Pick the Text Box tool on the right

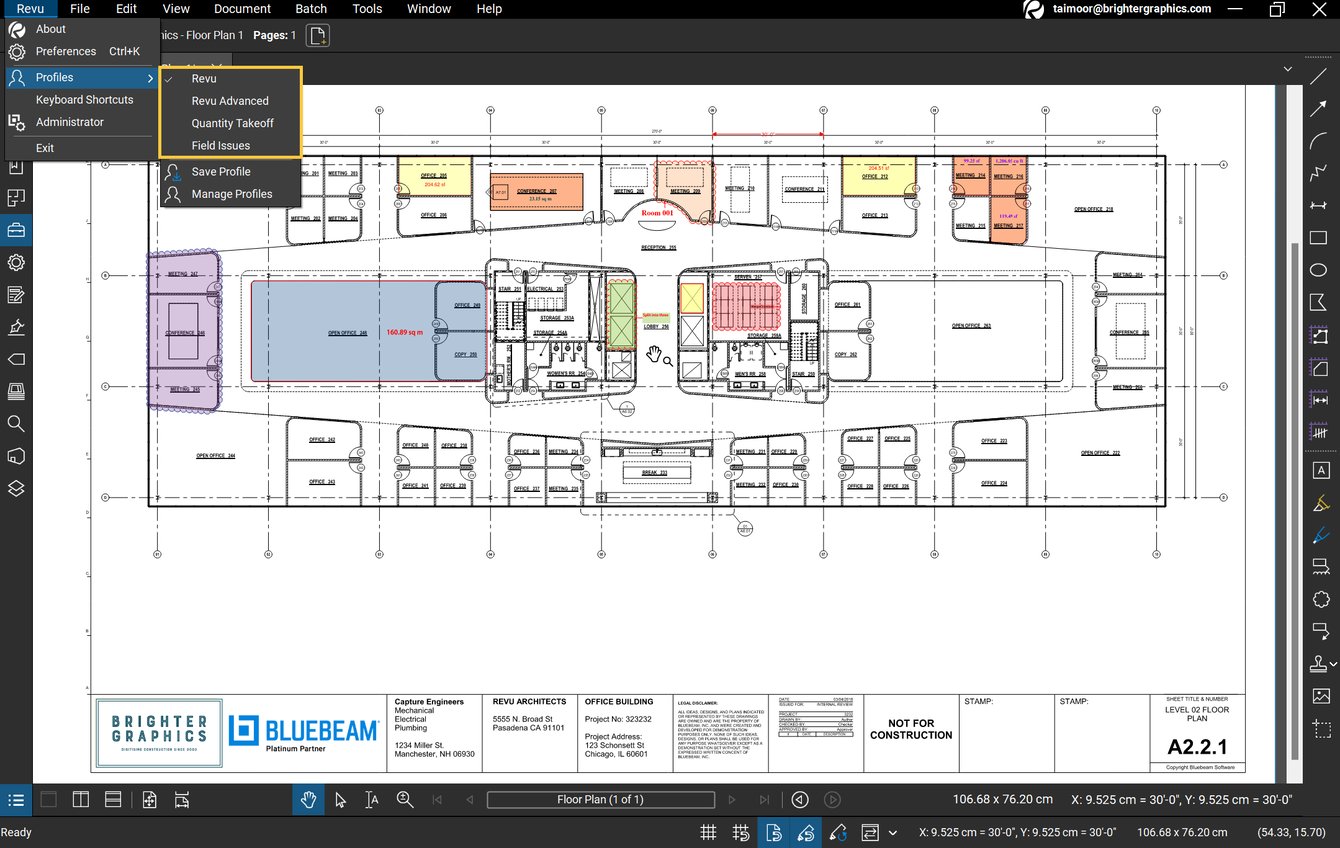[x=1321, y=470]
